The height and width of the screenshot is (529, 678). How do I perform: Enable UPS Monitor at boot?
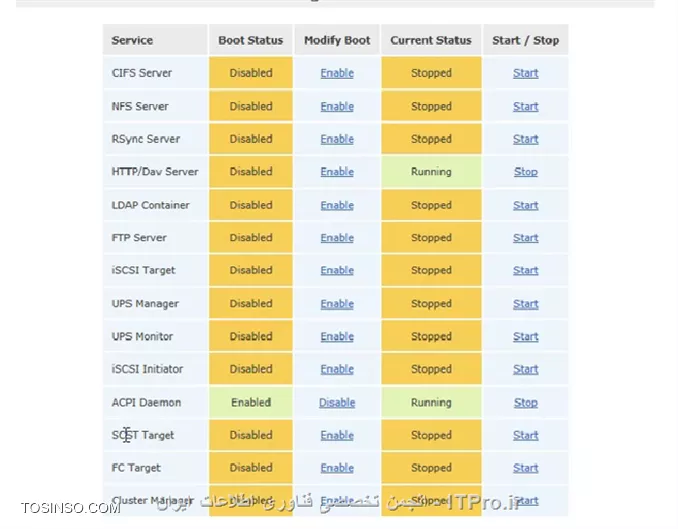pyautogui.click(x=337, y=337)
